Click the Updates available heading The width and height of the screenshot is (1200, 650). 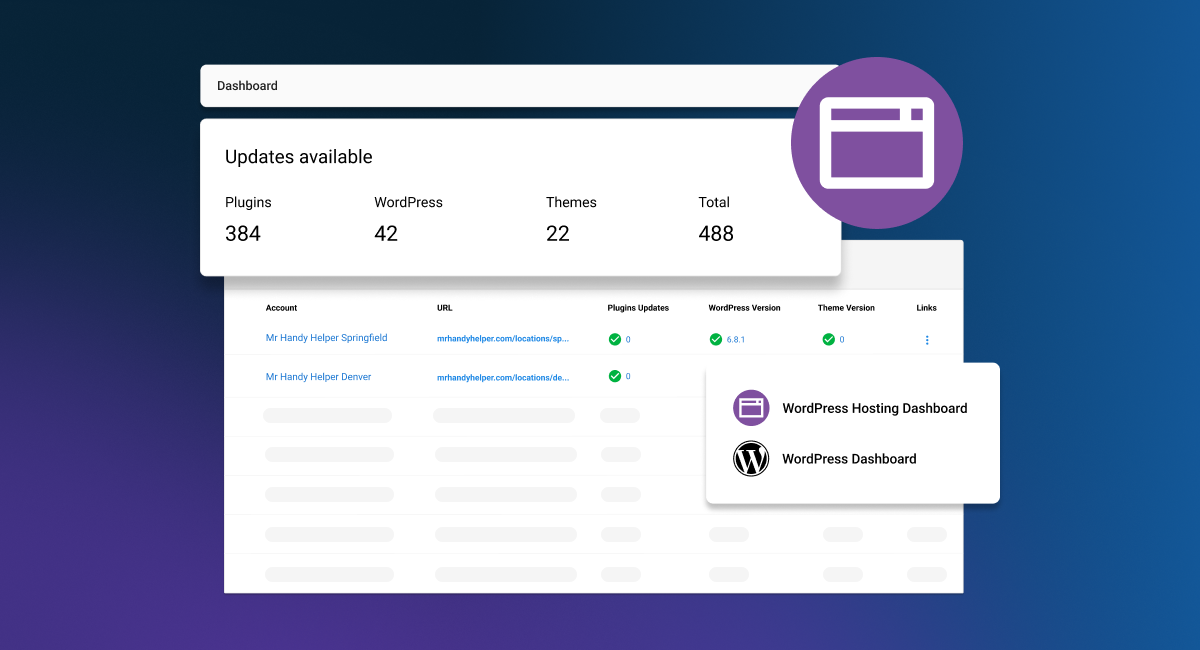[x=299, y=157]
